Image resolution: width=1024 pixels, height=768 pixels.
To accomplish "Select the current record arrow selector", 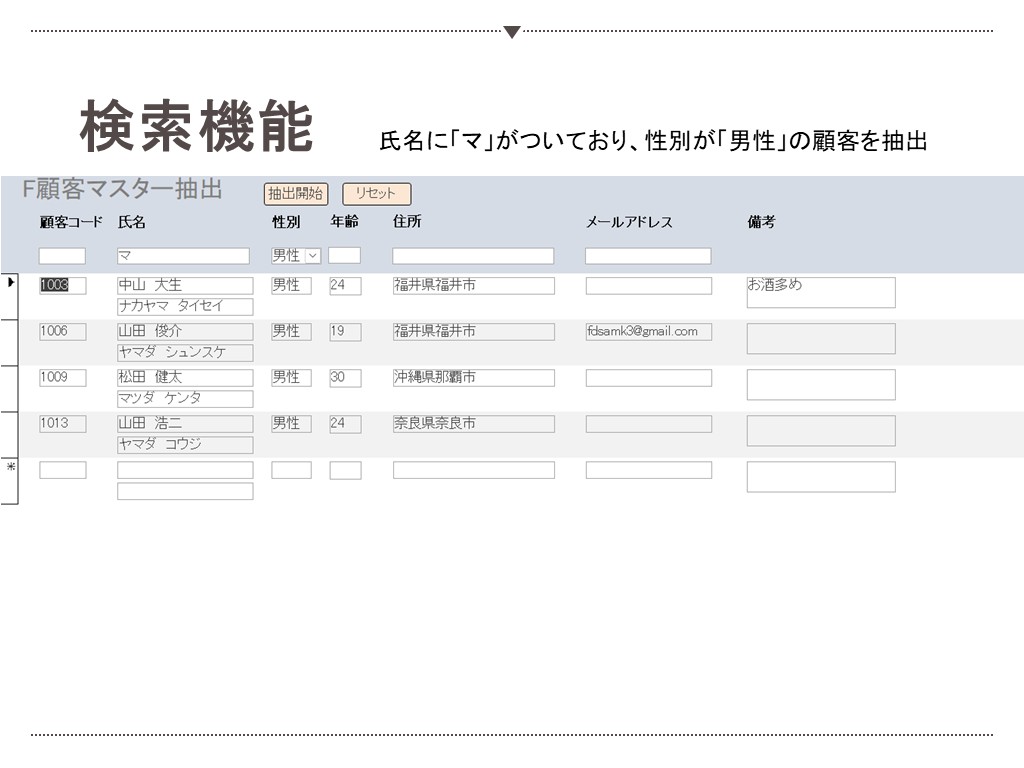I will pos(10,284).
